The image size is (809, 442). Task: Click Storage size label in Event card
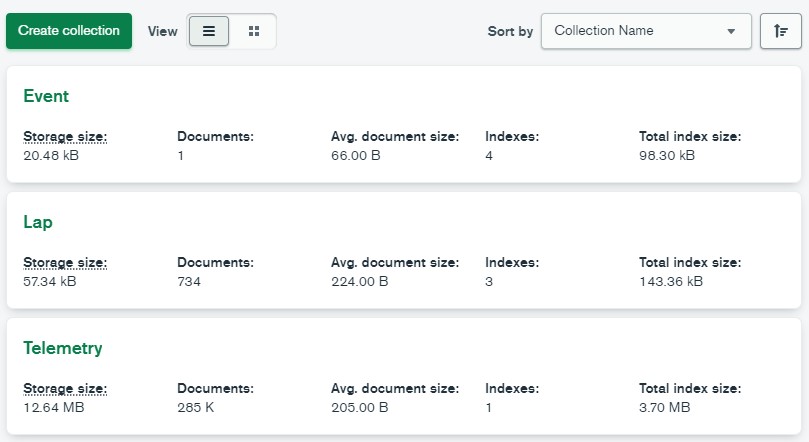click(65, 137)
